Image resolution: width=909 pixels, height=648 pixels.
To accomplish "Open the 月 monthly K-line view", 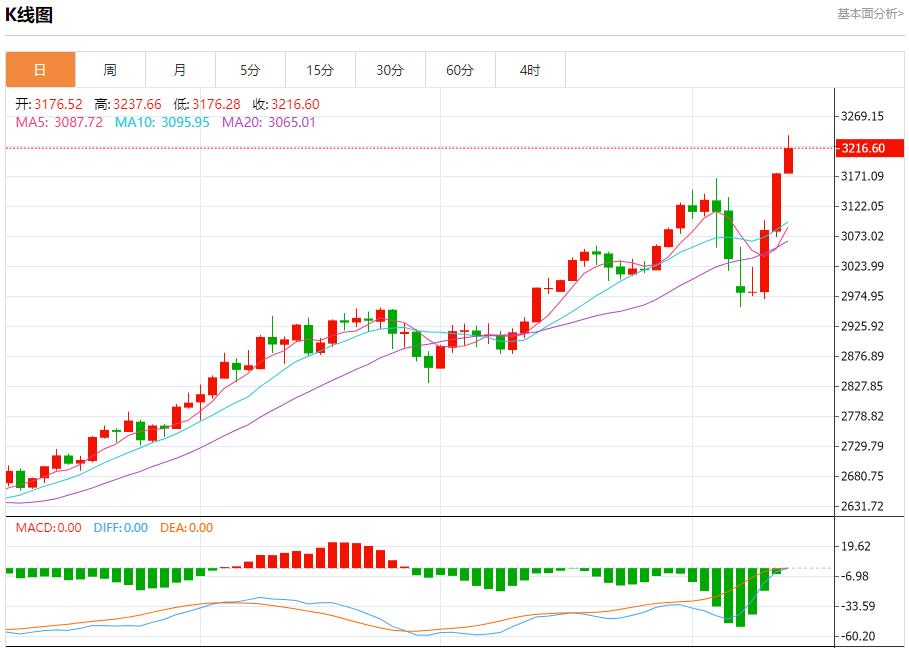I will (x=180, y=70).
